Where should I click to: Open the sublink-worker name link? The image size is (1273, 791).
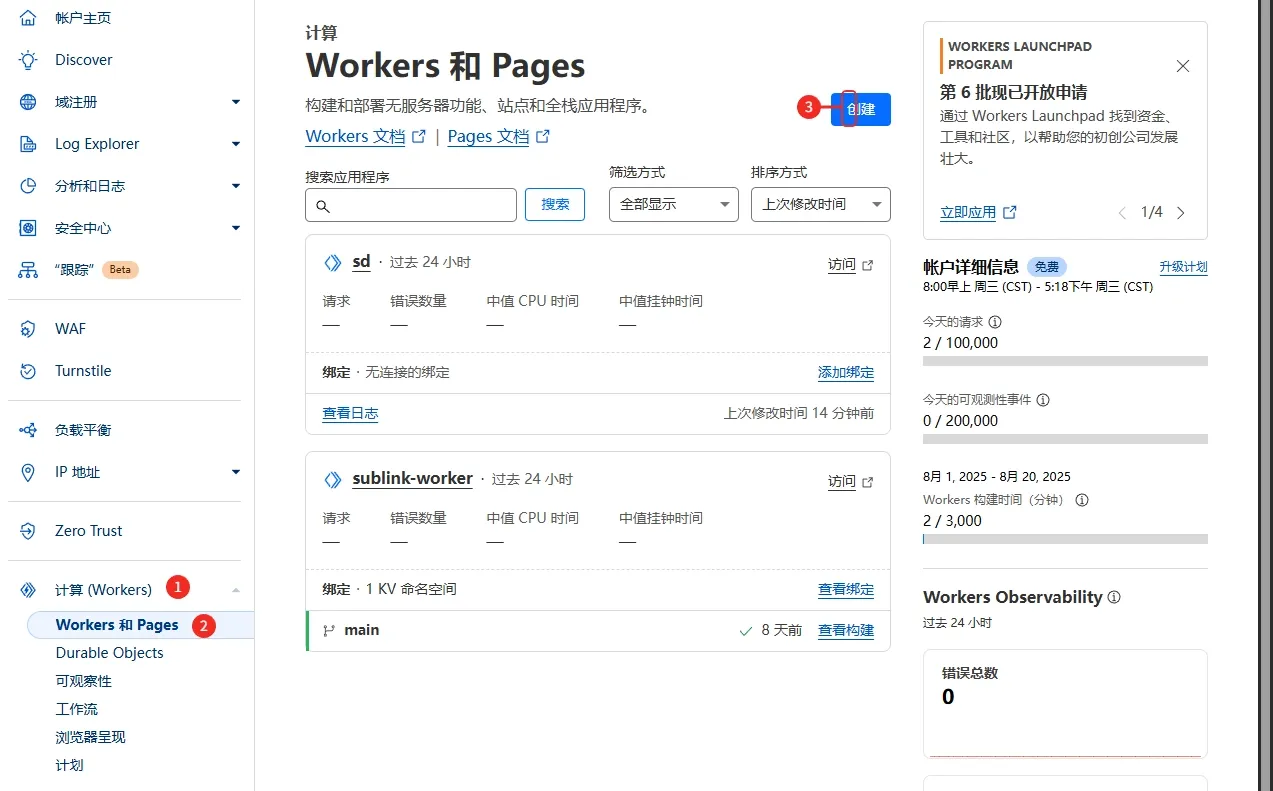tap(412, 479)
